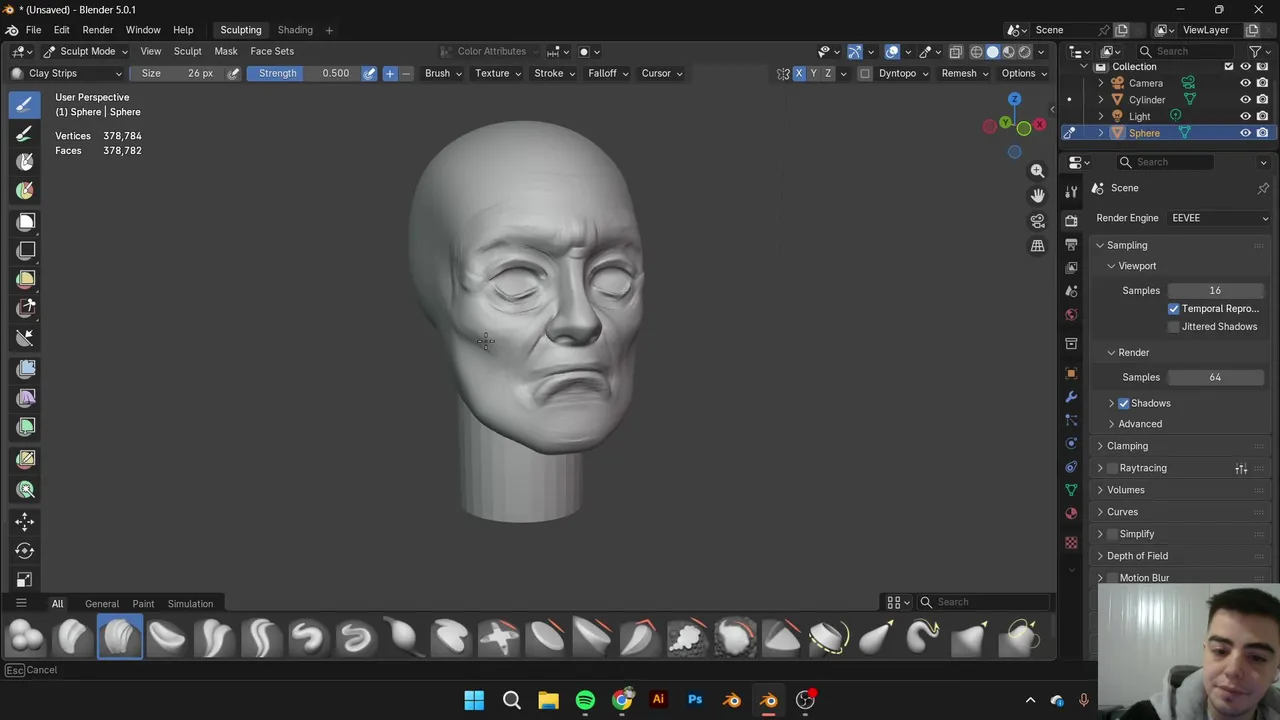
Task: Hide the Cylinder object in outliner
Action: point(1245,100)
